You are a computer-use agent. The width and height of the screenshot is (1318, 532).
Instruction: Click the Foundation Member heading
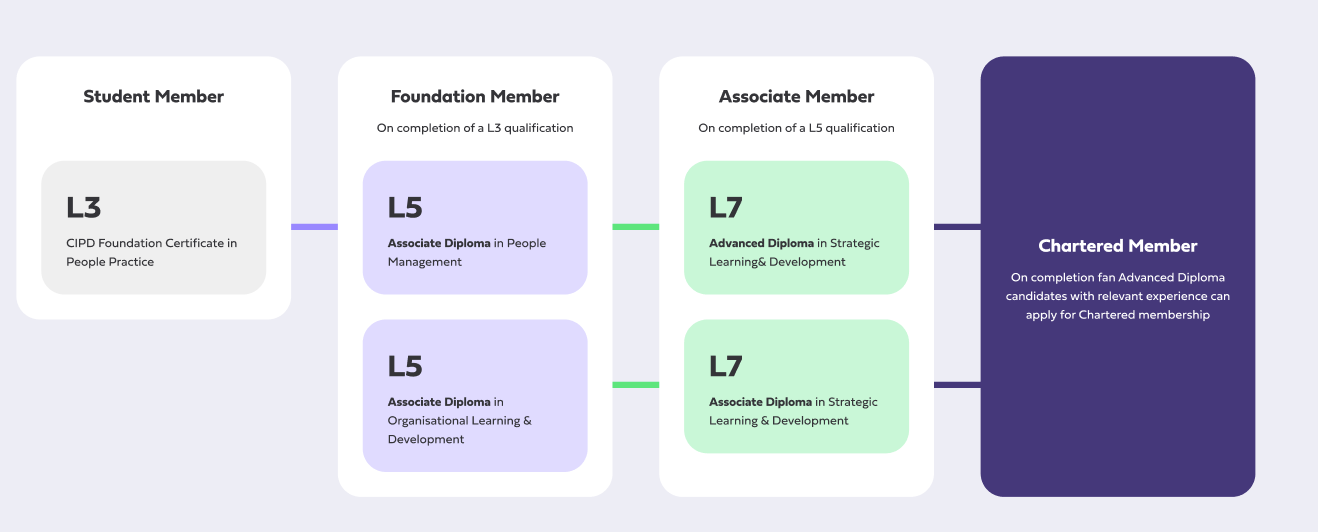tap(475, 97)
